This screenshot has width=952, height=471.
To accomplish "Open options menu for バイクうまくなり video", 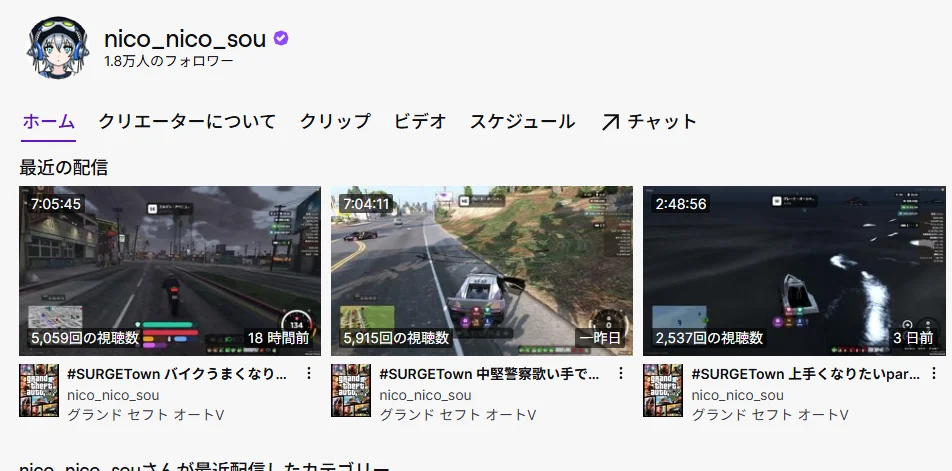I will [x=308, y=373].
